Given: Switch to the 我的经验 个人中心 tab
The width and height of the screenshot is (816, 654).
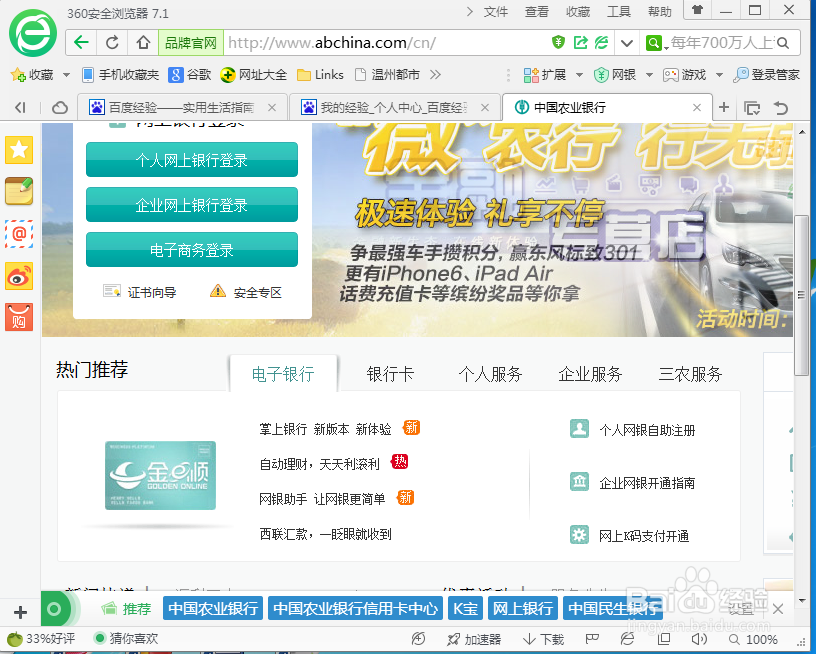Looking at the screenshot, I should click(x=394, y=108).
